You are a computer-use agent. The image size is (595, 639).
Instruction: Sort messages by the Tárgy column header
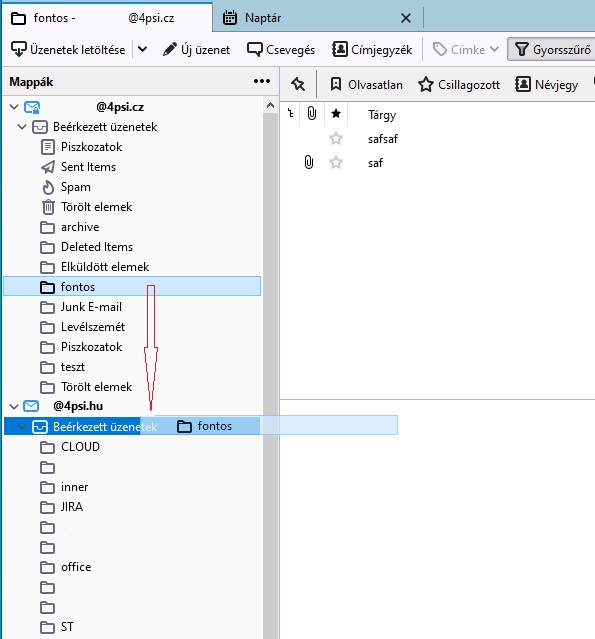(x=382, y=115)
